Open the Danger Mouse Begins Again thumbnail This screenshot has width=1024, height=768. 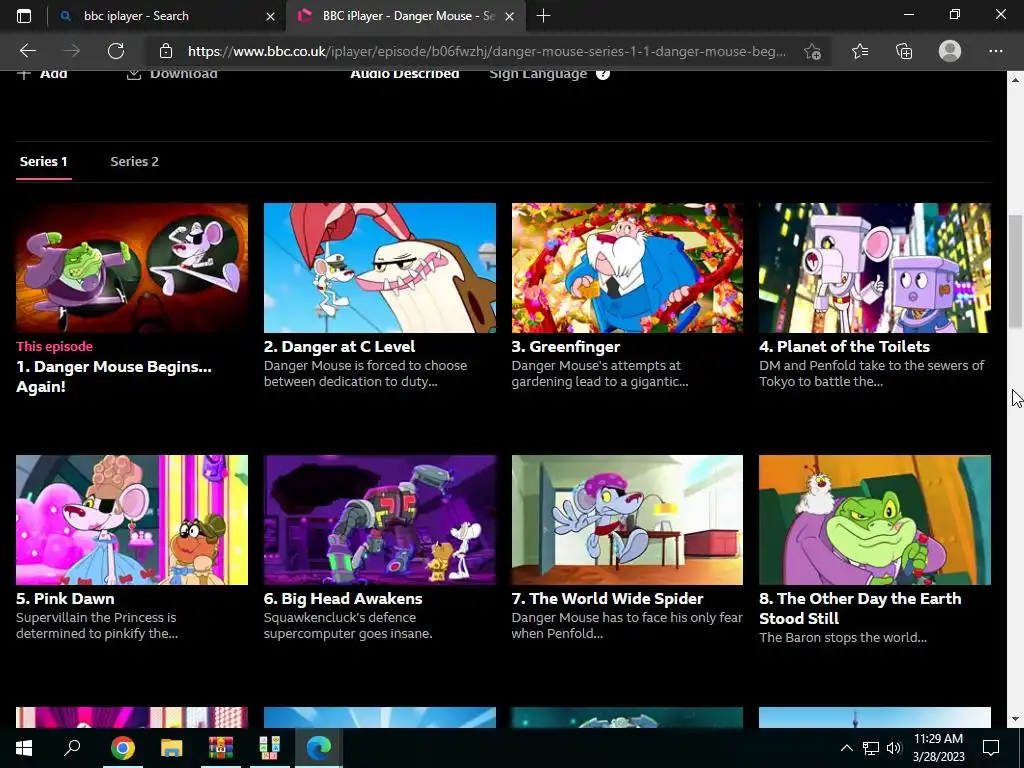point(132,268)
